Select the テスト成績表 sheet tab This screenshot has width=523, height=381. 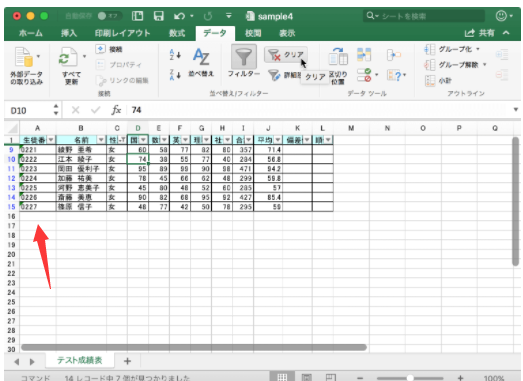click(x=79, y=360)
